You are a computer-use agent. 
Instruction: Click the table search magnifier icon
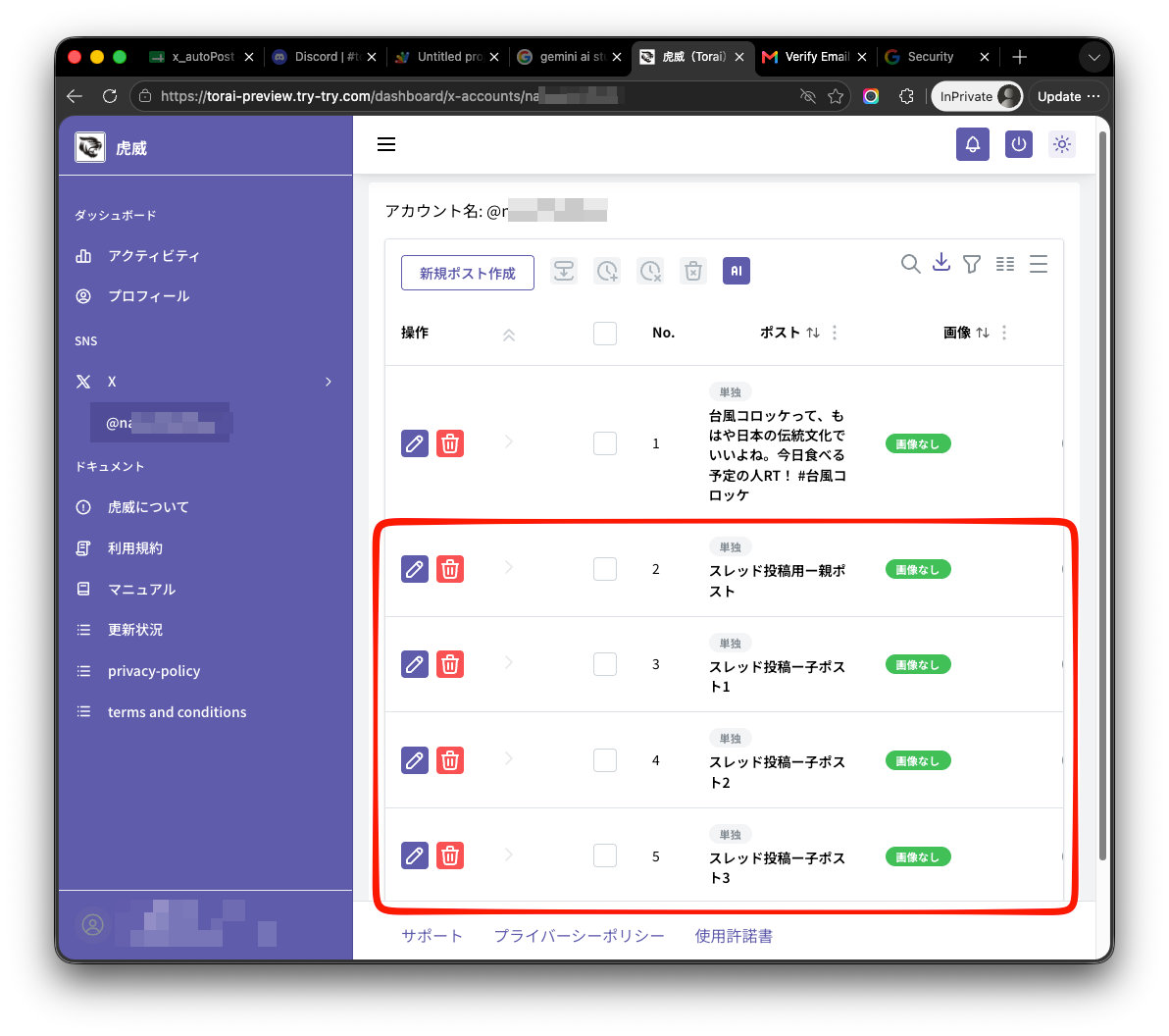(x=910, y=263)
